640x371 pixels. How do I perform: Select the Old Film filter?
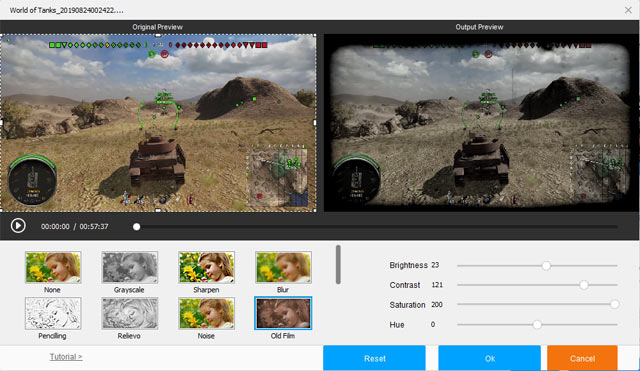(x=283, y=313)
